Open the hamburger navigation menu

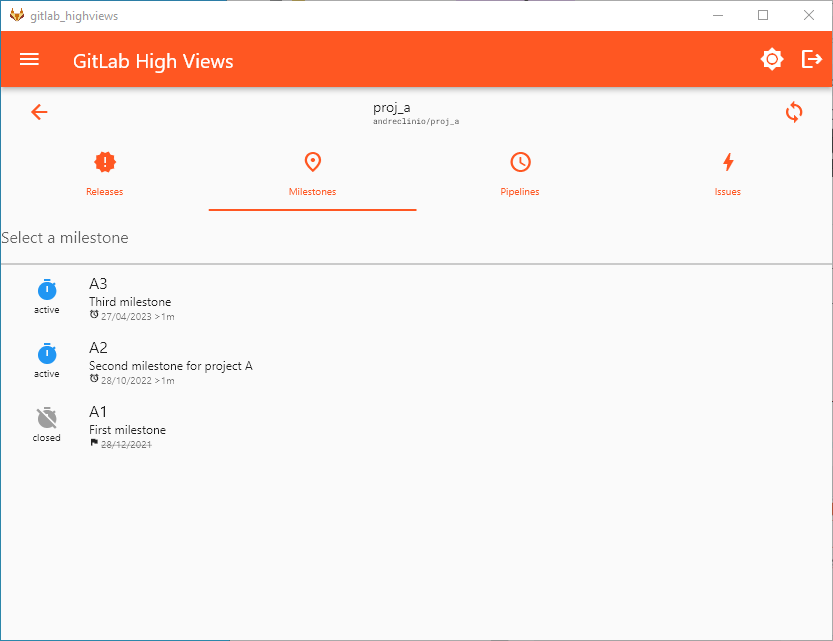tap(29, 59)
